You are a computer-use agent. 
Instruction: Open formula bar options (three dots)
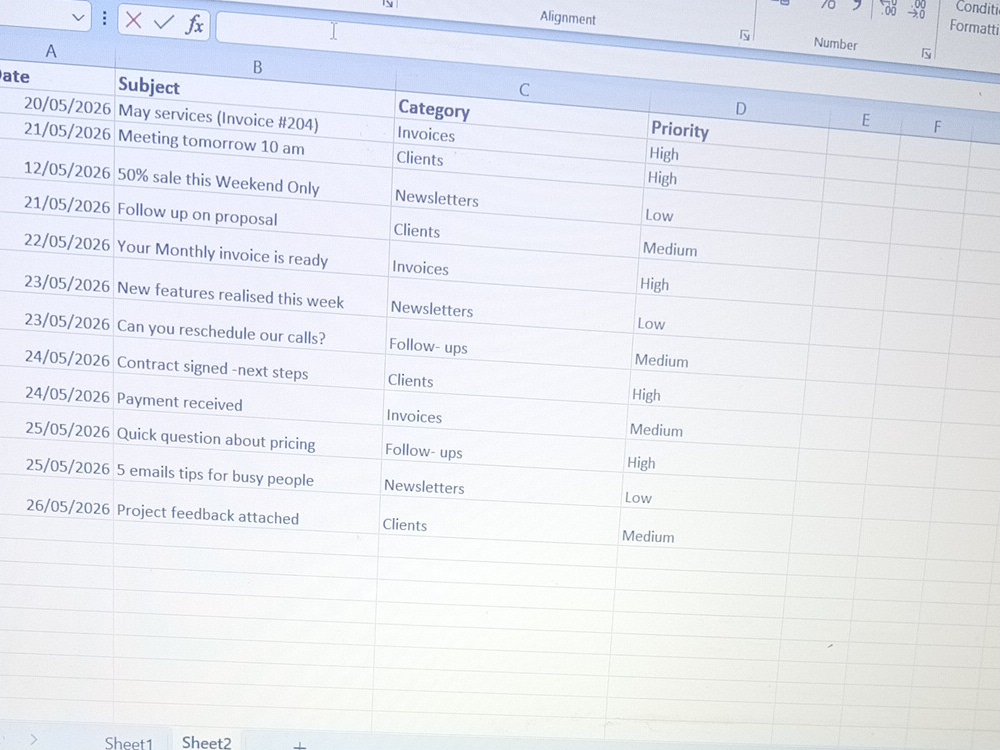(105, 18)
